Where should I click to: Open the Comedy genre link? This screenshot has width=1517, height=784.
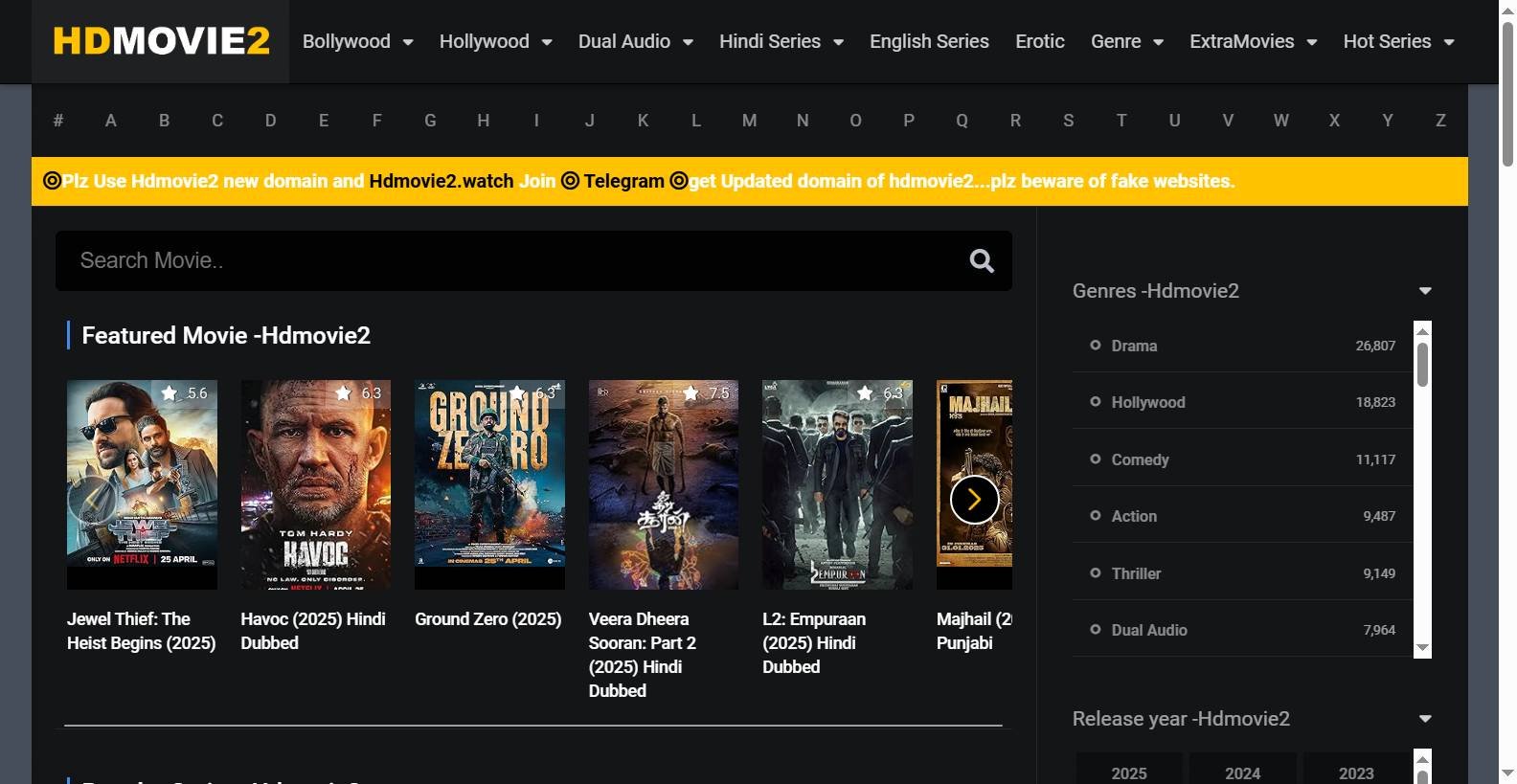[1140, 459]
